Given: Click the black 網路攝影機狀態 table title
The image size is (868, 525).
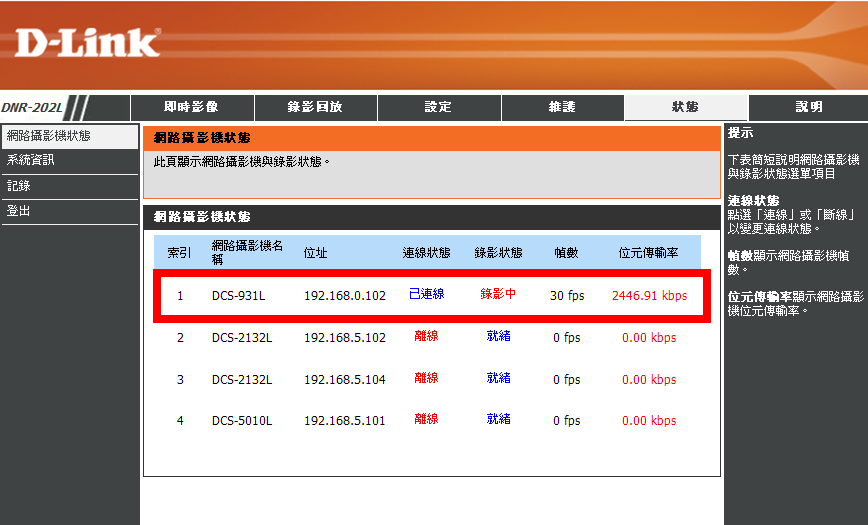Looking at the screenshot, I should (202, 217).
